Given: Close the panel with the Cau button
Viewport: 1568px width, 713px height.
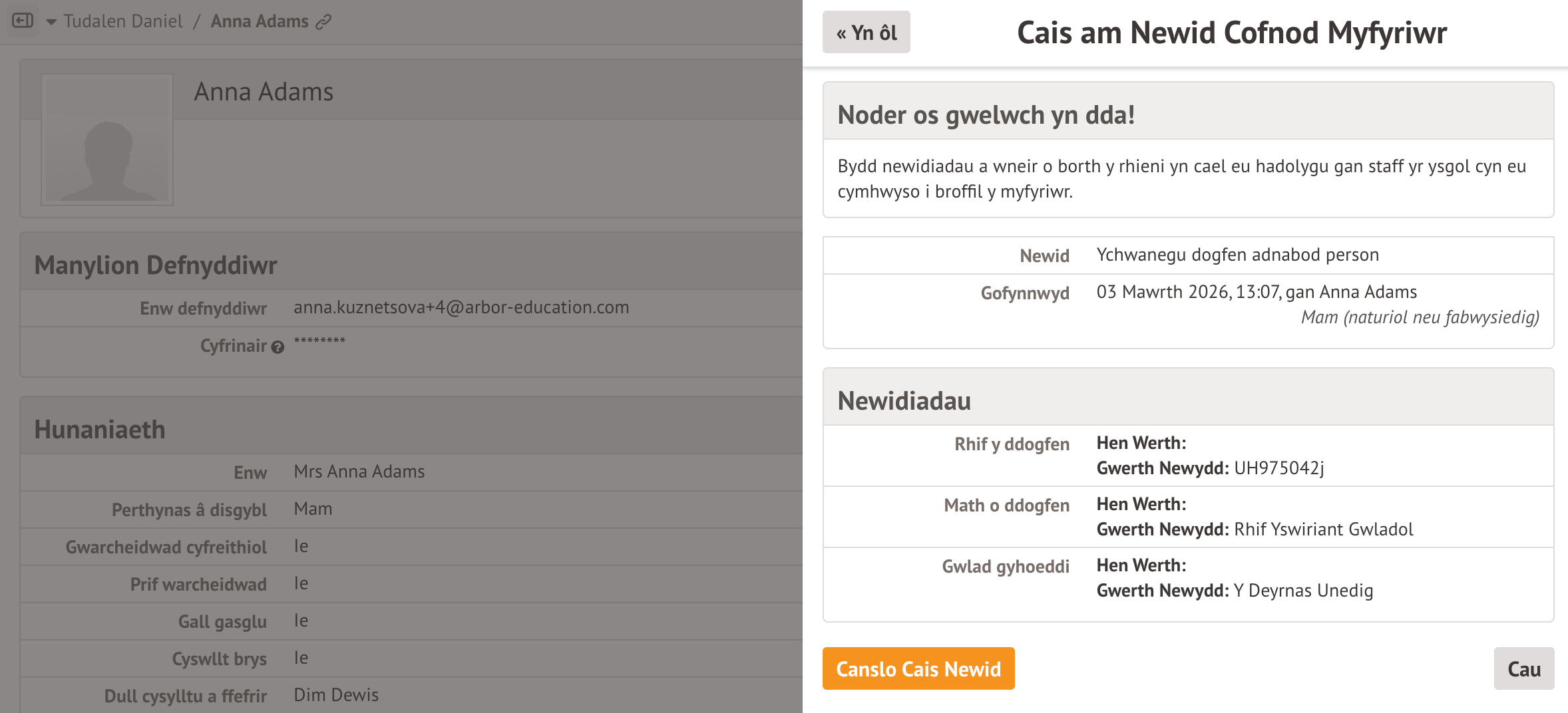Looking at the screenshot, I should pyautogui.click(x=1523, y=668).
